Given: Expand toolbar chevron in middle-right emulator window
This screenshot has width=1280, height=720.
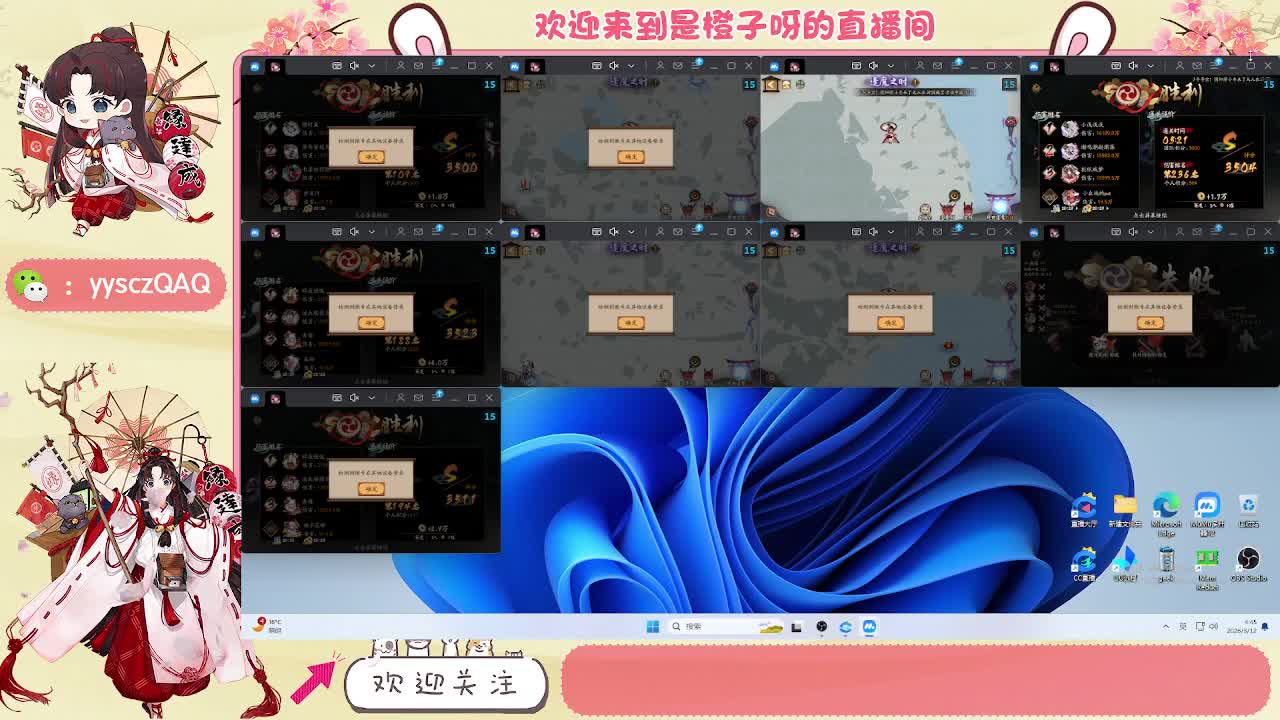Looking at the screenshot, I should pos(1151,232).
